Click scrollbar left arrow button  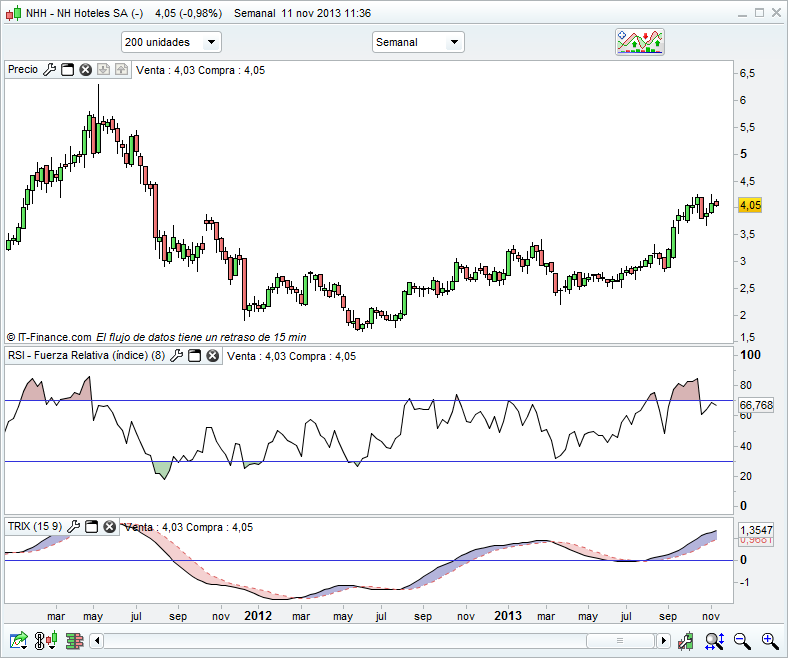95,640
